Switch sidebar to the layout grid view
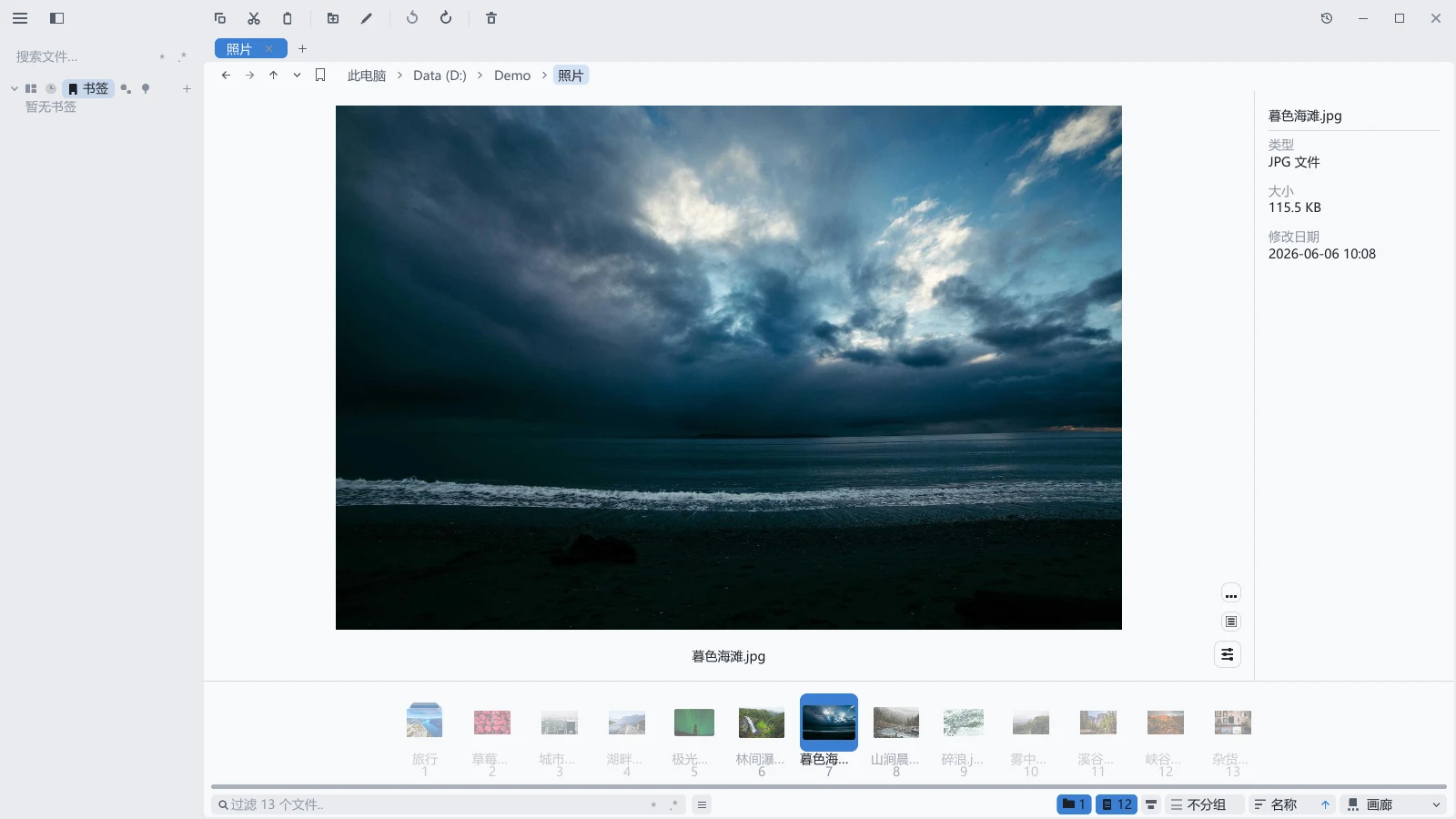Viewport: 1456px width, 819px height. pyautogui.click(x=31, y=88)
